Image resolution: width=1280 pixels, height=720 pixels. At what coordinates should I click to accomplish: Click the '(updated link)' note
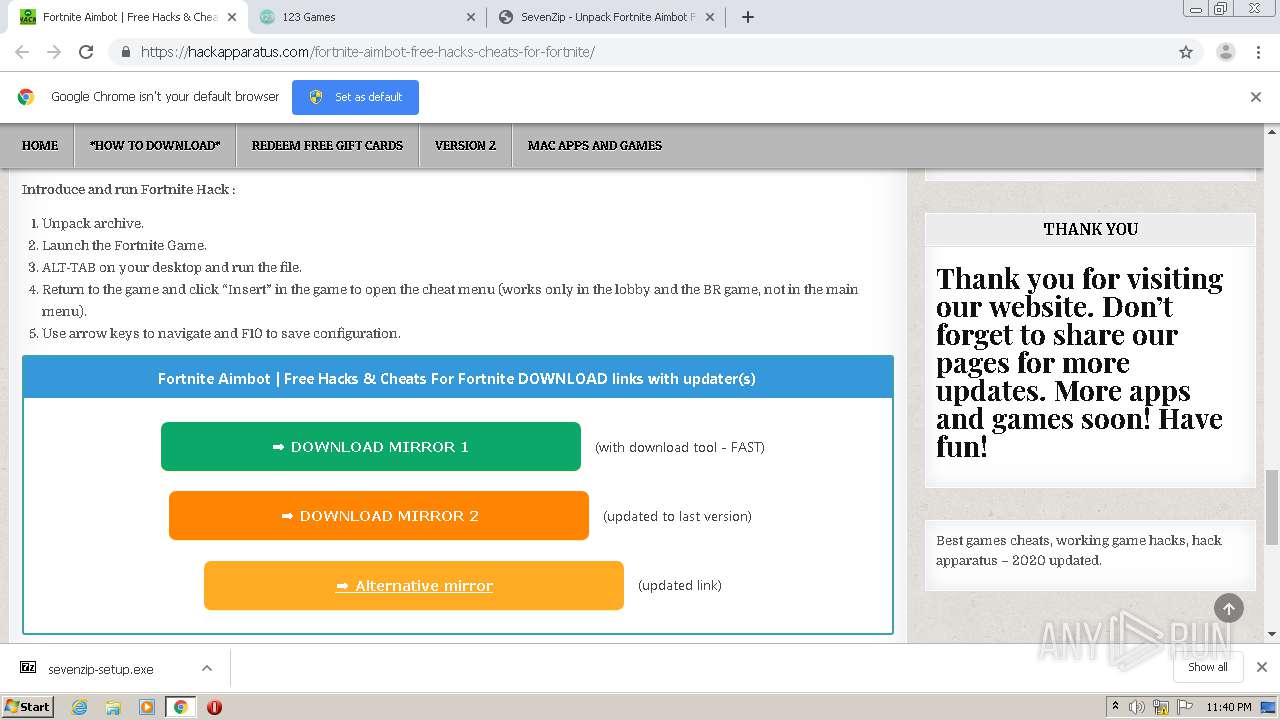coord(680,585)
